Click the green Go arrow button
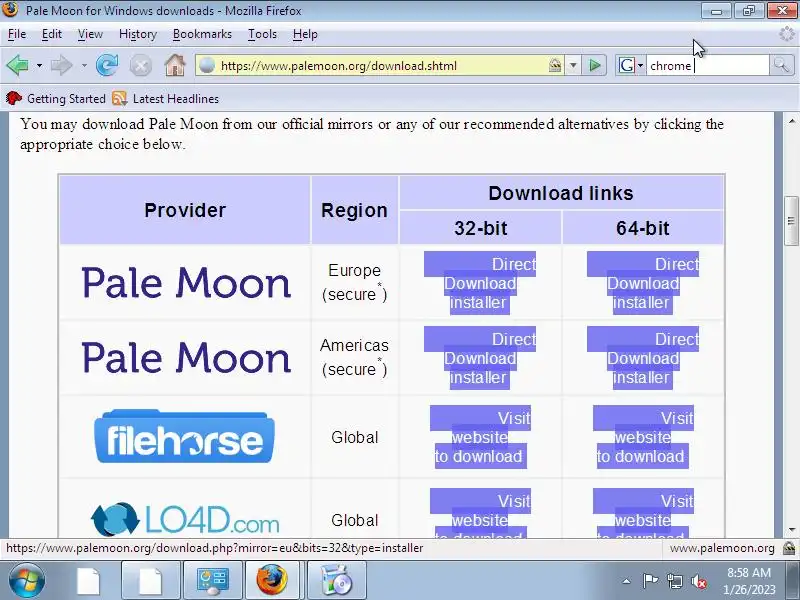This screenshot has width=800, height=600. click(x=594, y=65)
